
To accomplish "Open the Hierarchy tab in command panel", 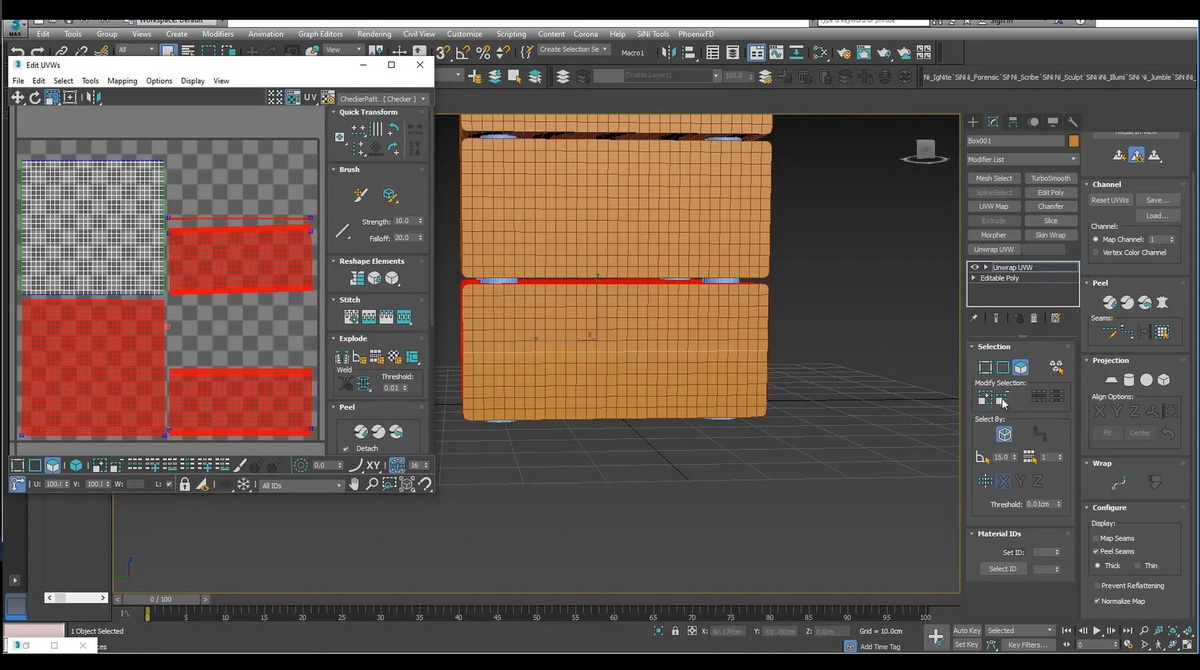I will click(1013, 122).
